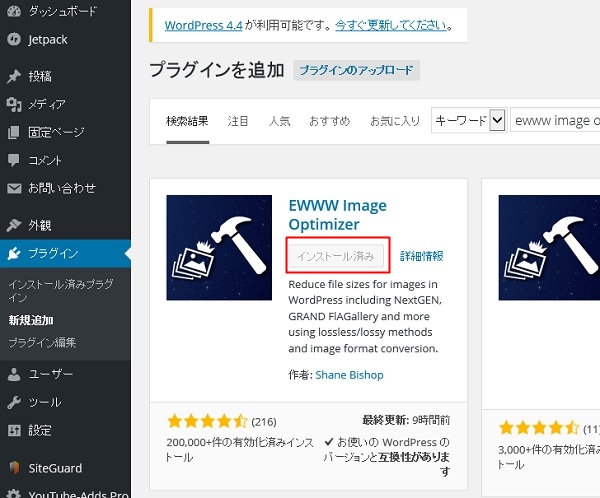Open author Shane Bishop link

click(x=349, y=375)
